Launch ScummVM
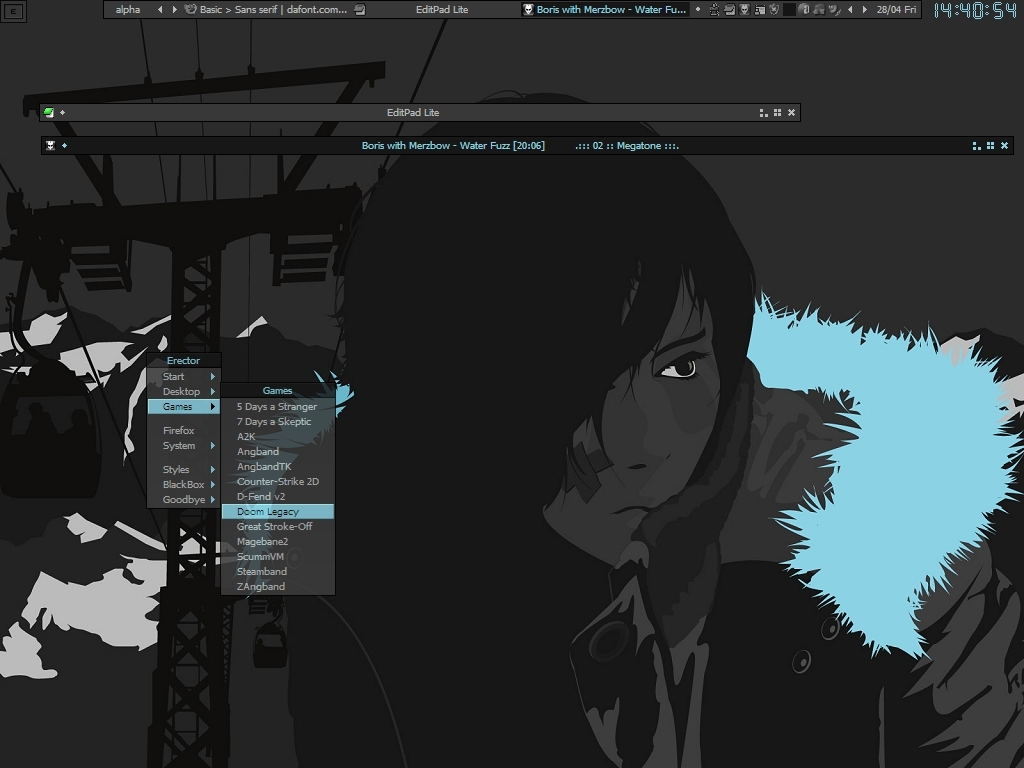Screen dimensions: 1024x768 pos(278,556)
